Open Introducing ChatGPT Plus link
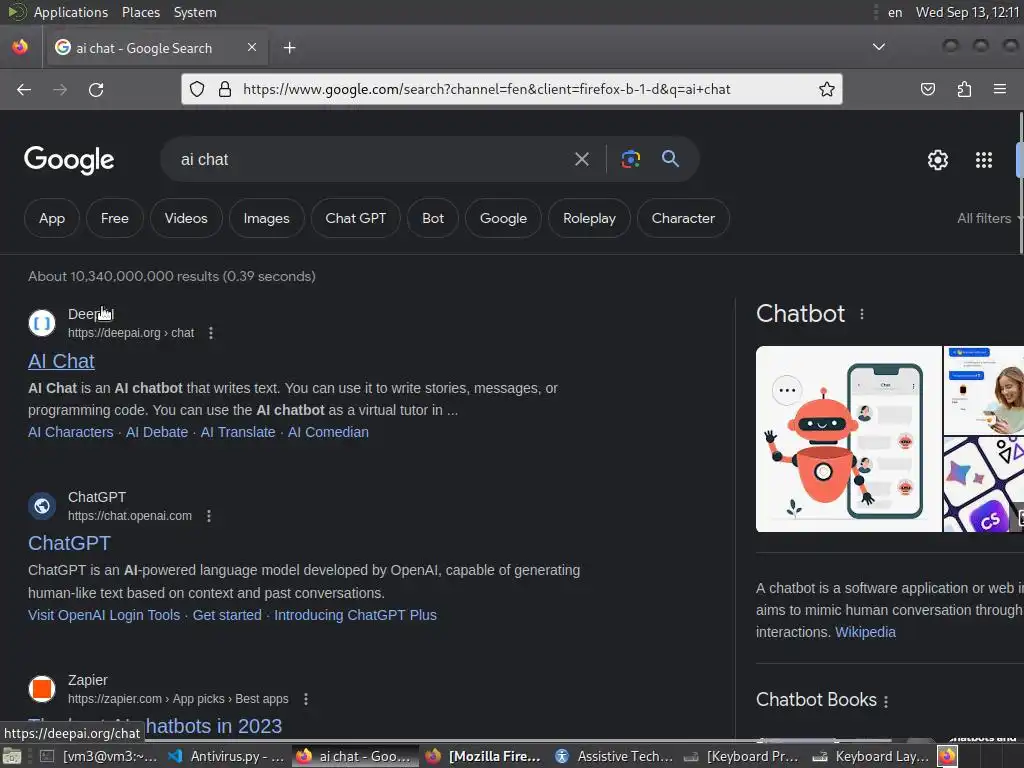 (x=355, y=615)
